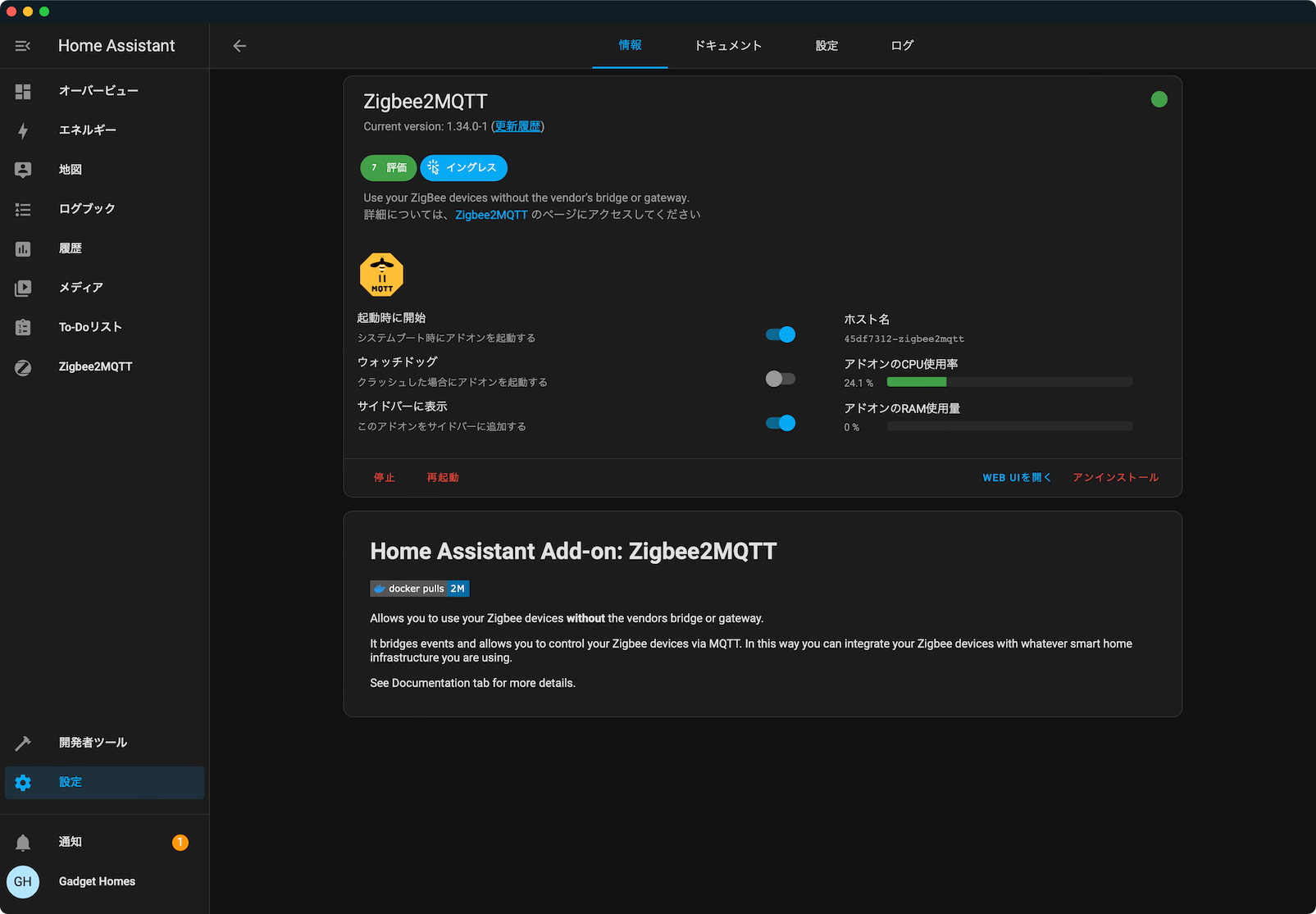Click the green running status indicator
1316x914 pixels.
(x=1159, y=99)
